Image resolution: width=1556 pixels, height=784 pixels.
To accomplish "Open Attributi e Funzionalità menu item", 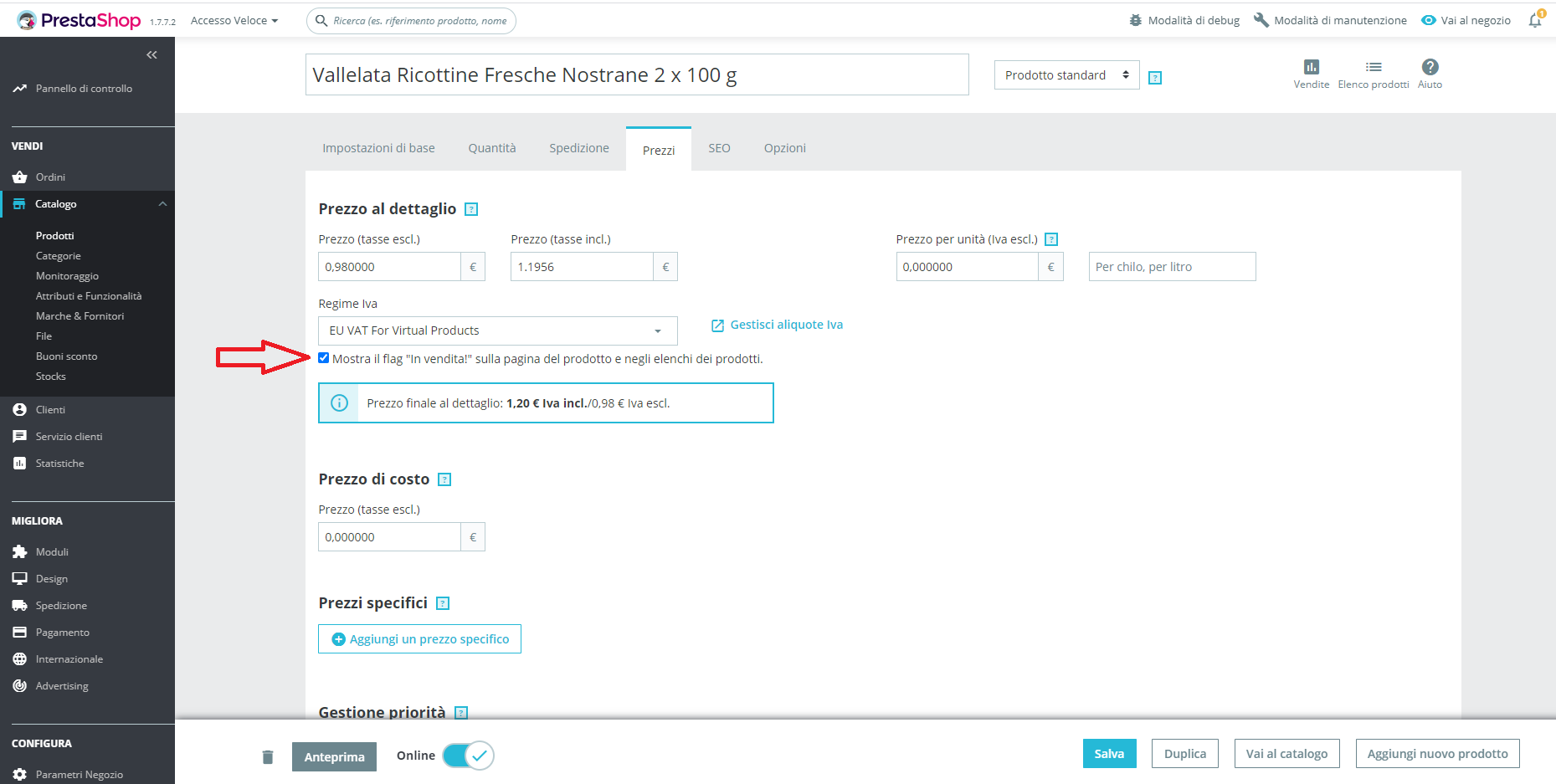I will coord(89,296).
